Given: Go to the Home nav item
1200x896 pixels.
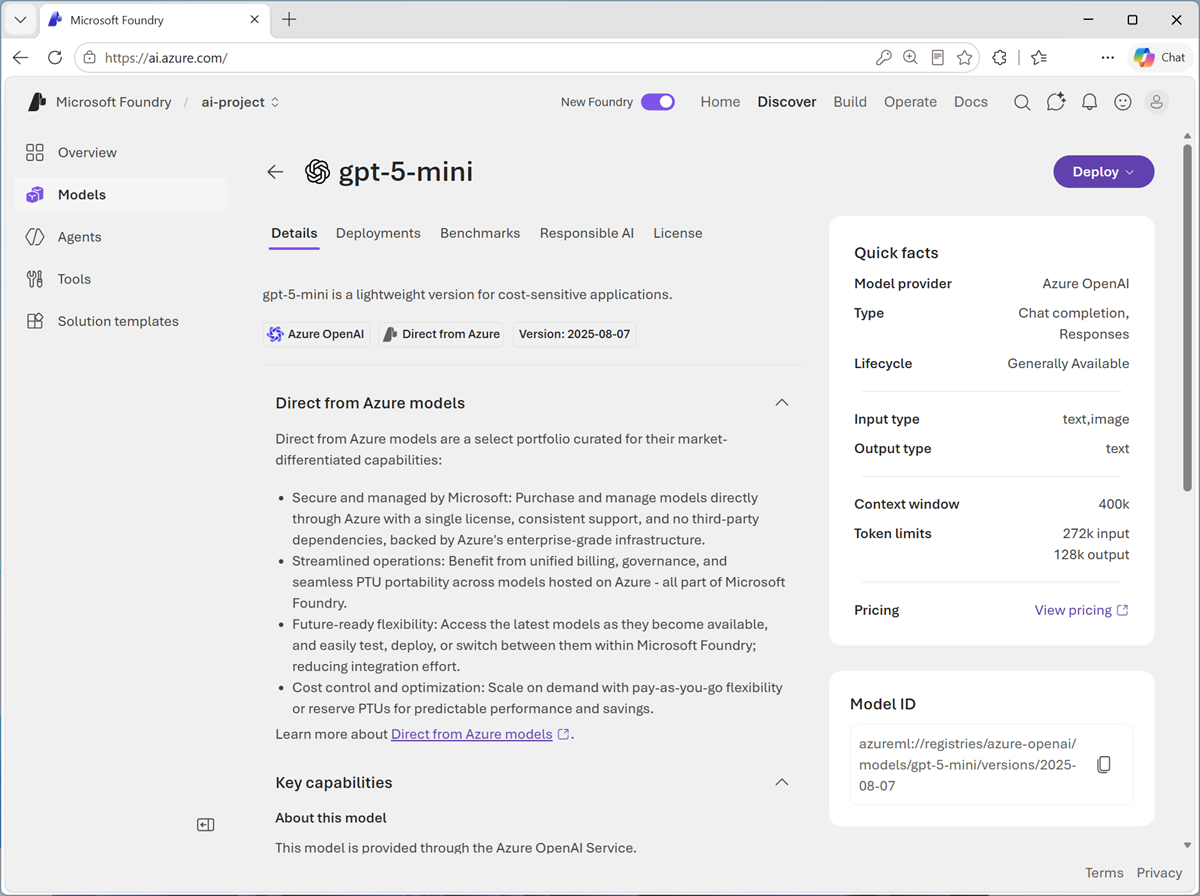Looking at the screenshot, I should pyautogui.click(x=720, y=102).
